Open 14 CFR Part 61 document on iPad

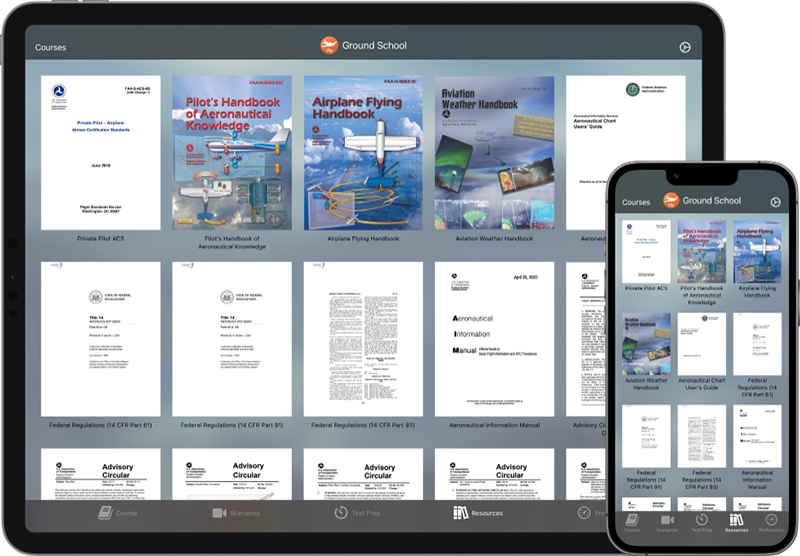point(101,339)
